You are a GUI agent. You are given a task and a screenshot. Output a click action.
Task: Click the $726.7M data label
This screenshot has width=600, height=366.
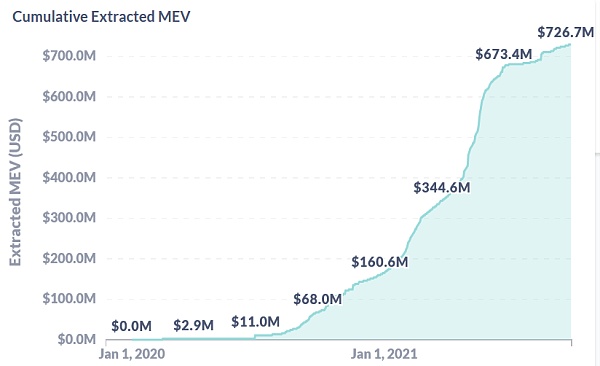[566, 32]
